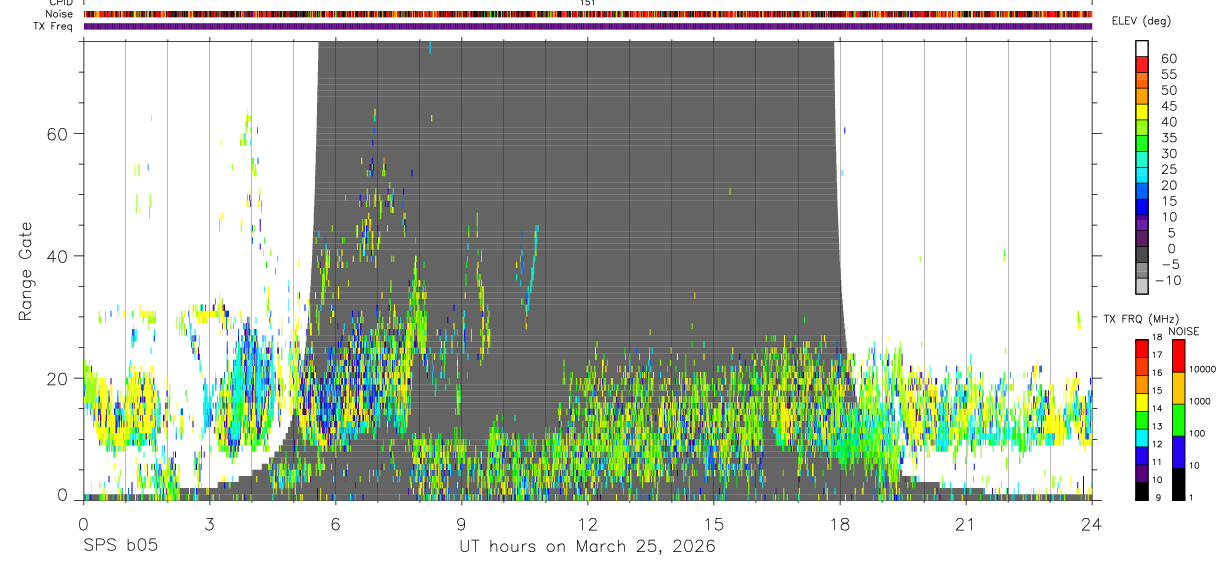Click the green 100 noise legend swatch
This screenshot has height=567, width=1228.
point(1177,420)
